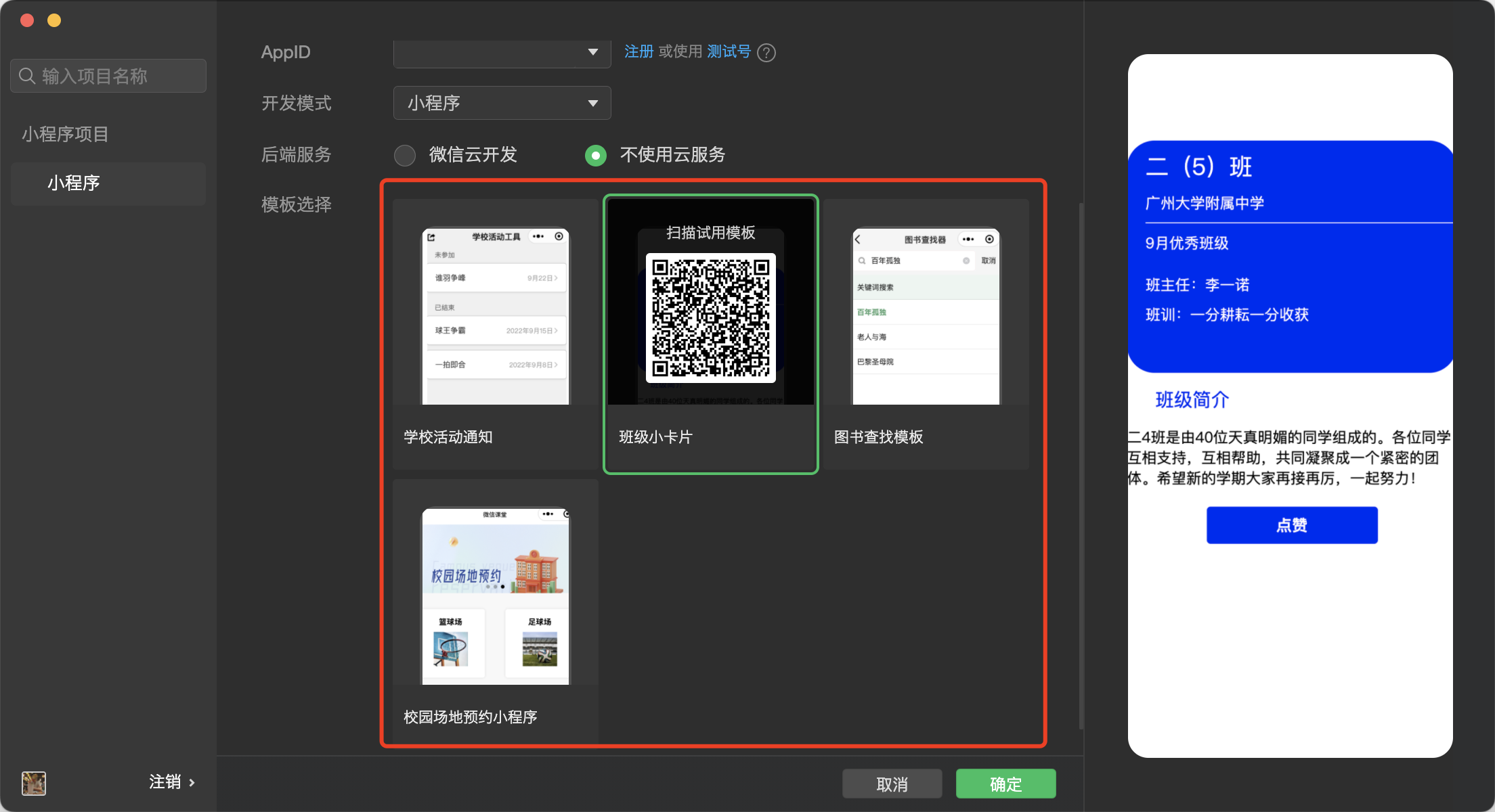
Task: Select 不使用云服务 radio button
Action: coord(596,156)
